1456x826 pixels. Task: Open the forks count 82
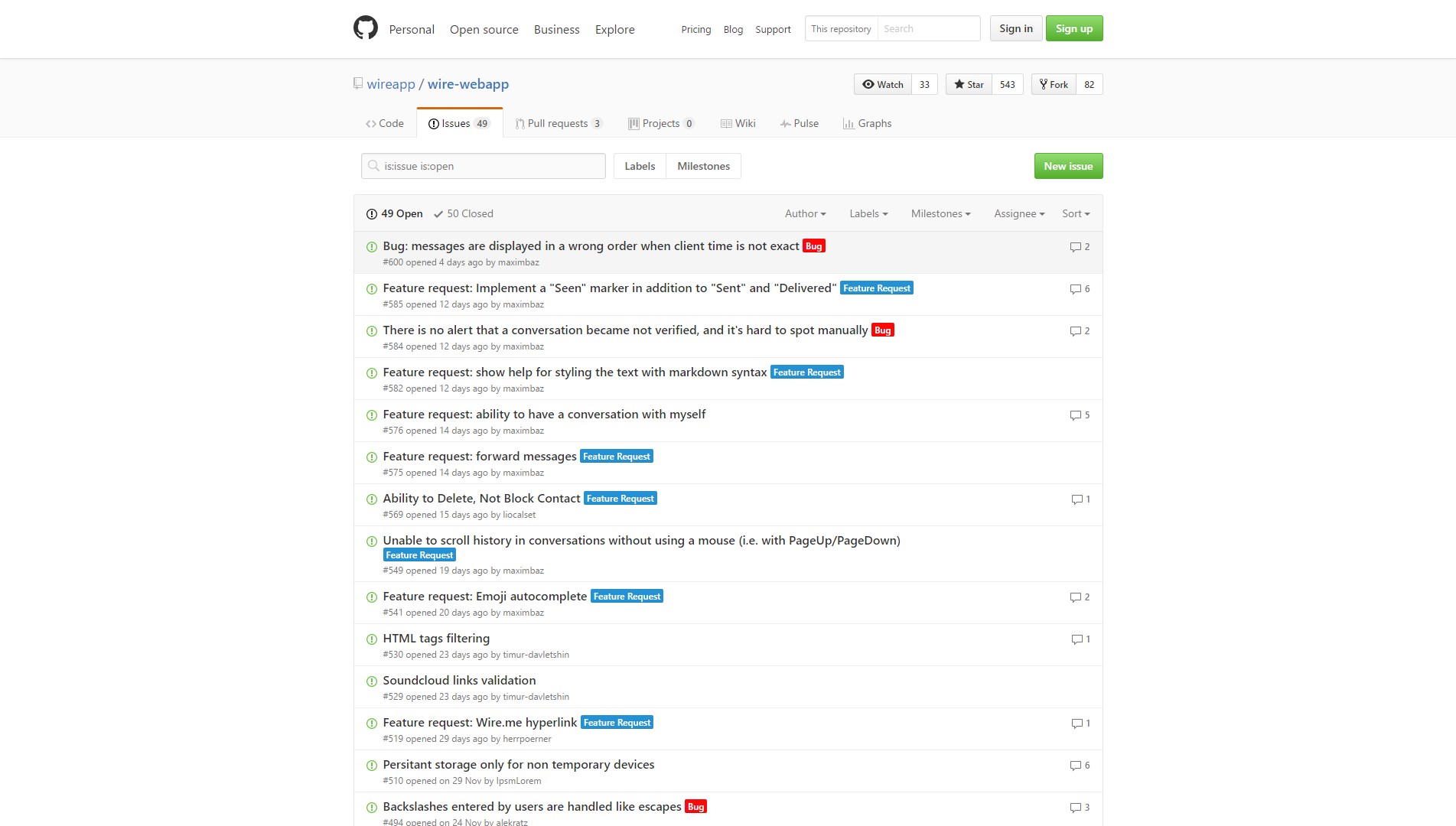(x=1090, y=84)
